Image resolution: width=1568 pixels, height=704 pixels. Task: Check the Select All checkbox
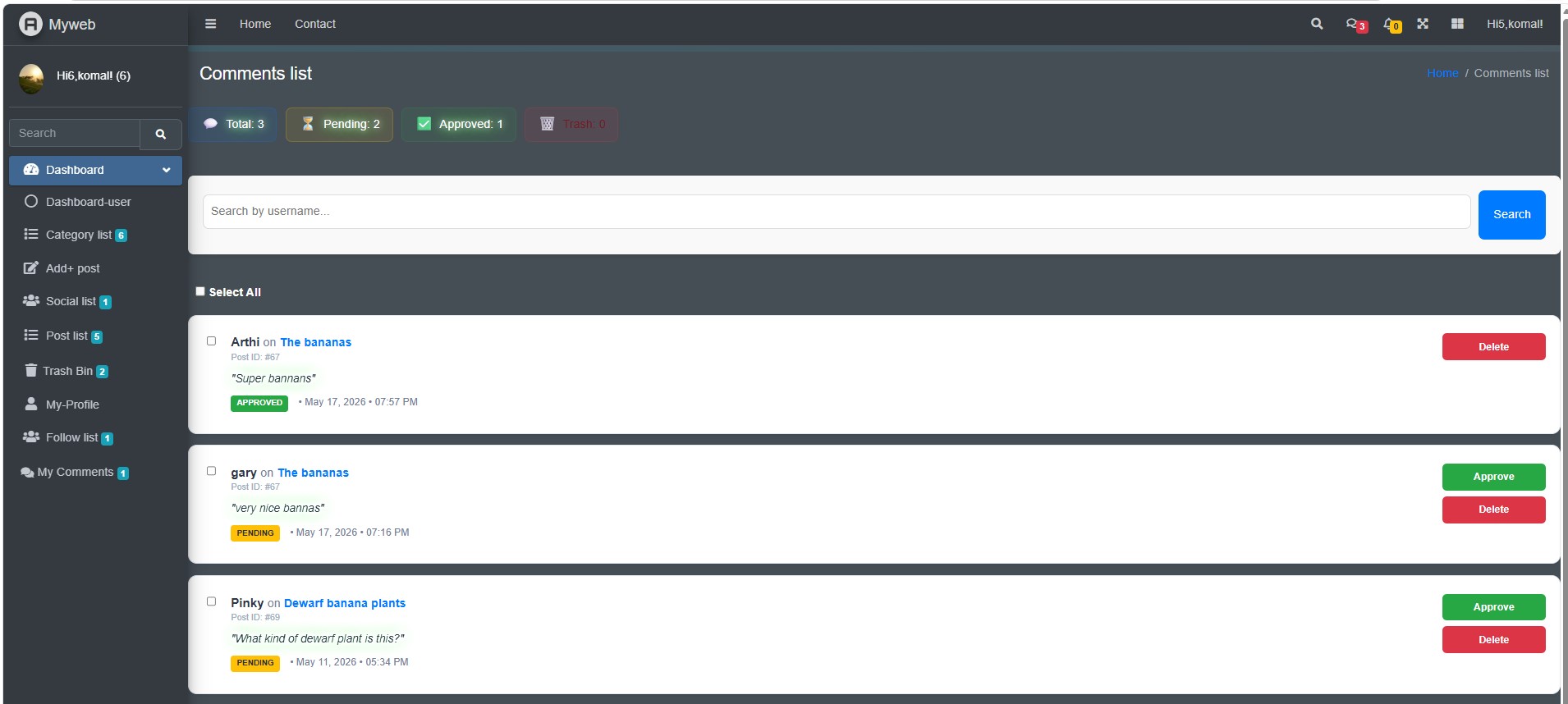pyautogui.click(x=200, y=291)
